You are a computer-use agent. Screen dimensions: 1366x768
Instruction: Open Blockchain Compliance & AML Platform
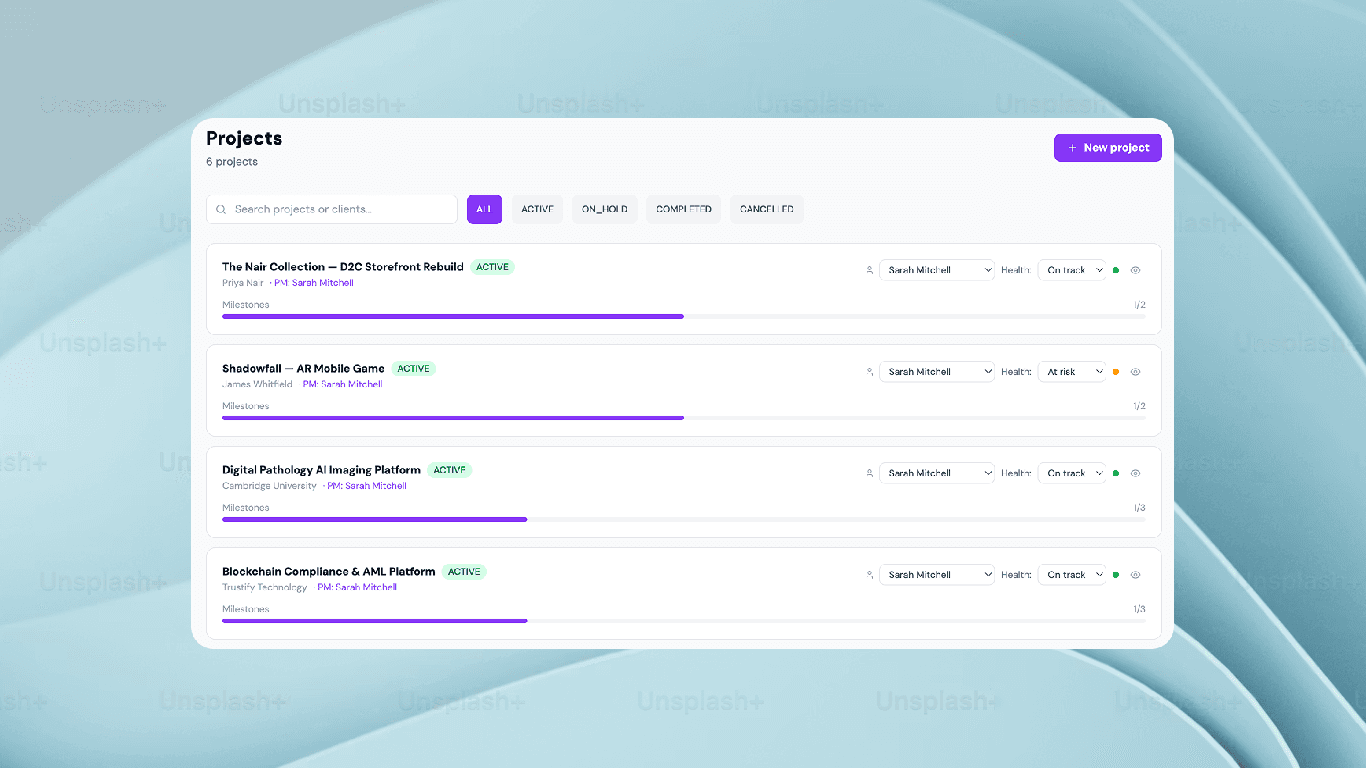click(329, 572)
